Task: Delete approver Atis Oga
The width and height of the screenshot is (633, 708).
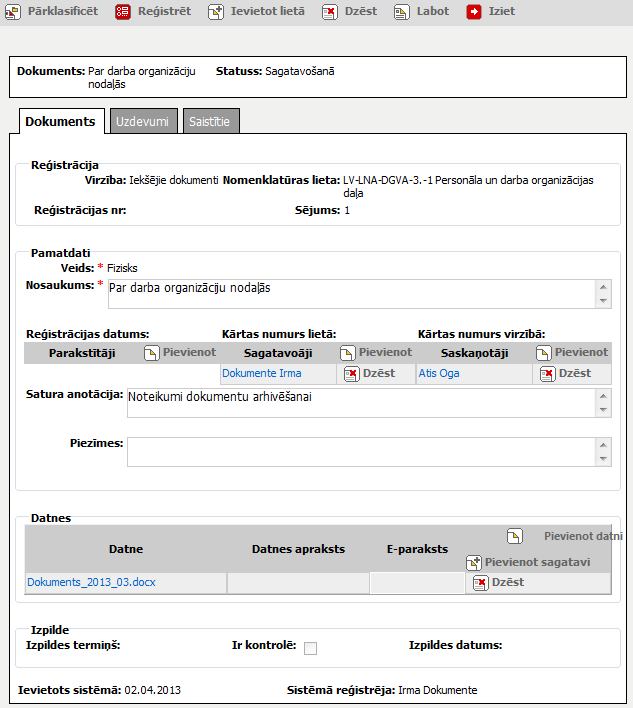Action: point(548,373)
